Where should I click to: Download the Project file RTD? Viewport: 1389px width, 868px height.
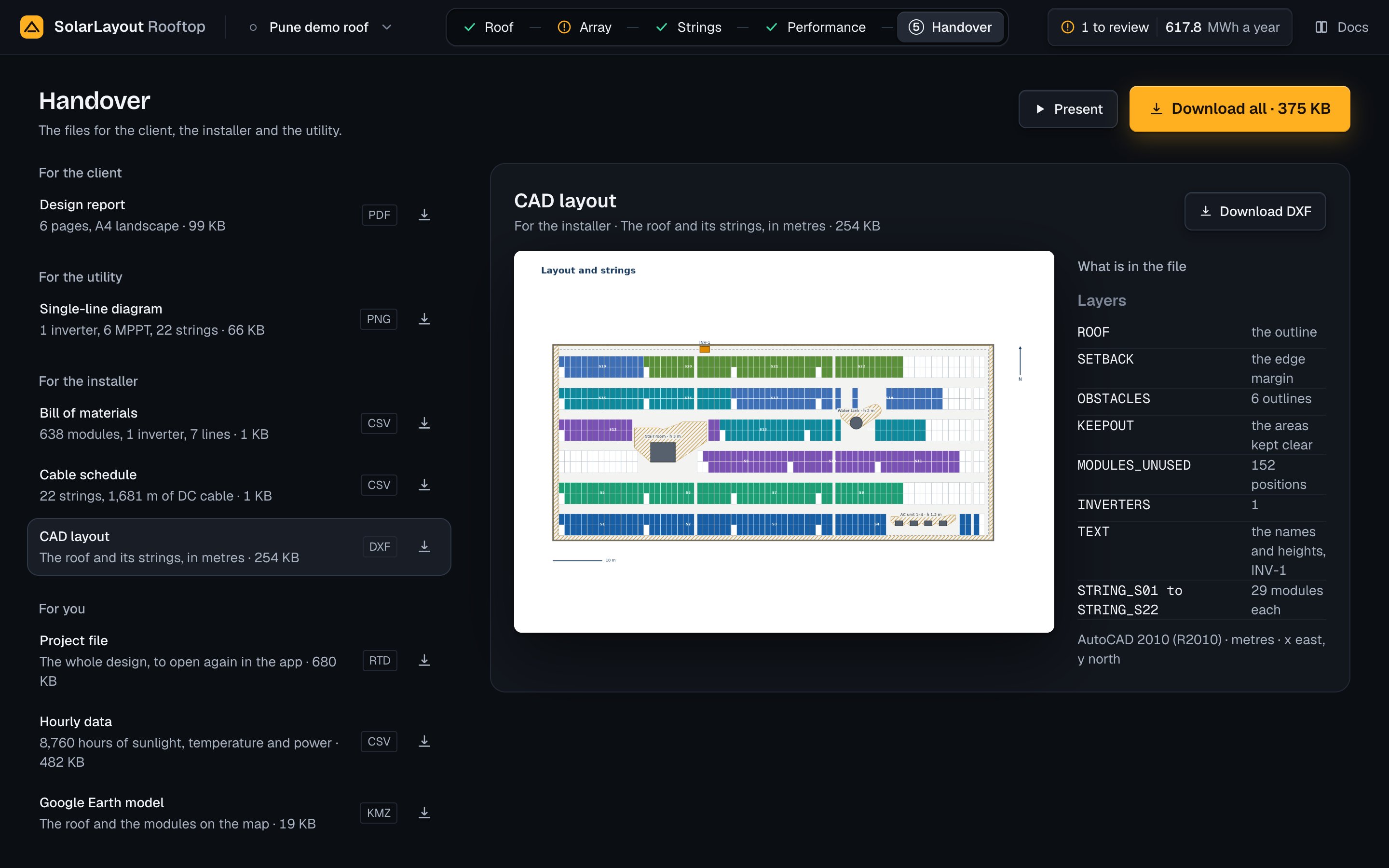point(424,661)
